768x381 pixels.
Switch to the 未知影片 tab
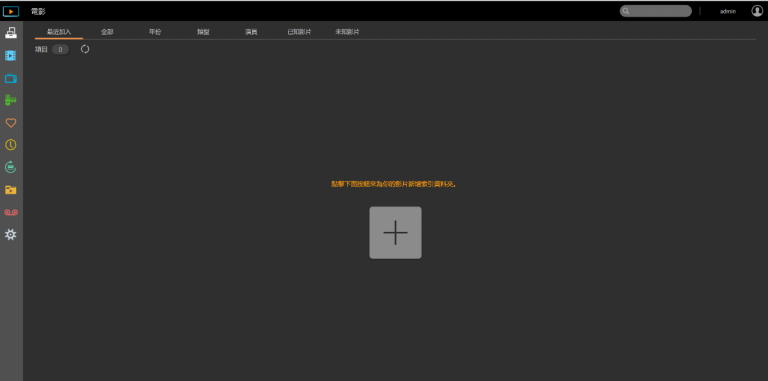347,32
